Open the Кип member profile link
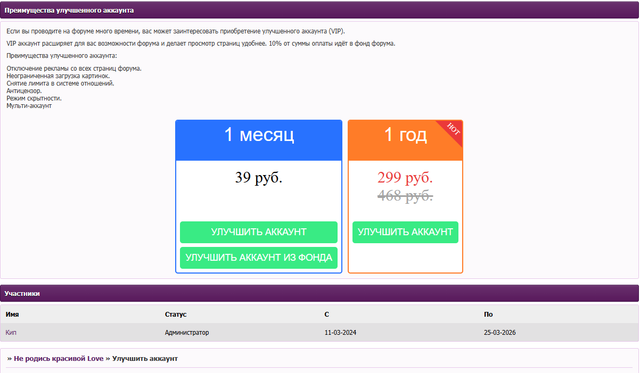This screenshot has height=373, width=640. pyautogui.click(x=11, y=333)
